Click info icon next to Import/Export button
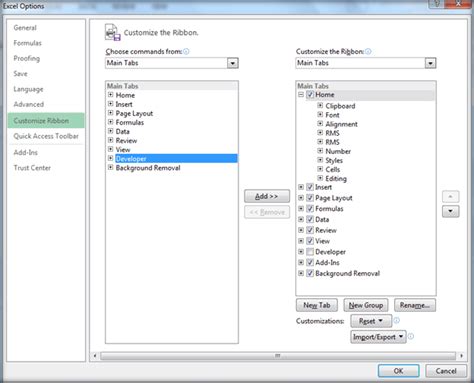 pos(411,336)
